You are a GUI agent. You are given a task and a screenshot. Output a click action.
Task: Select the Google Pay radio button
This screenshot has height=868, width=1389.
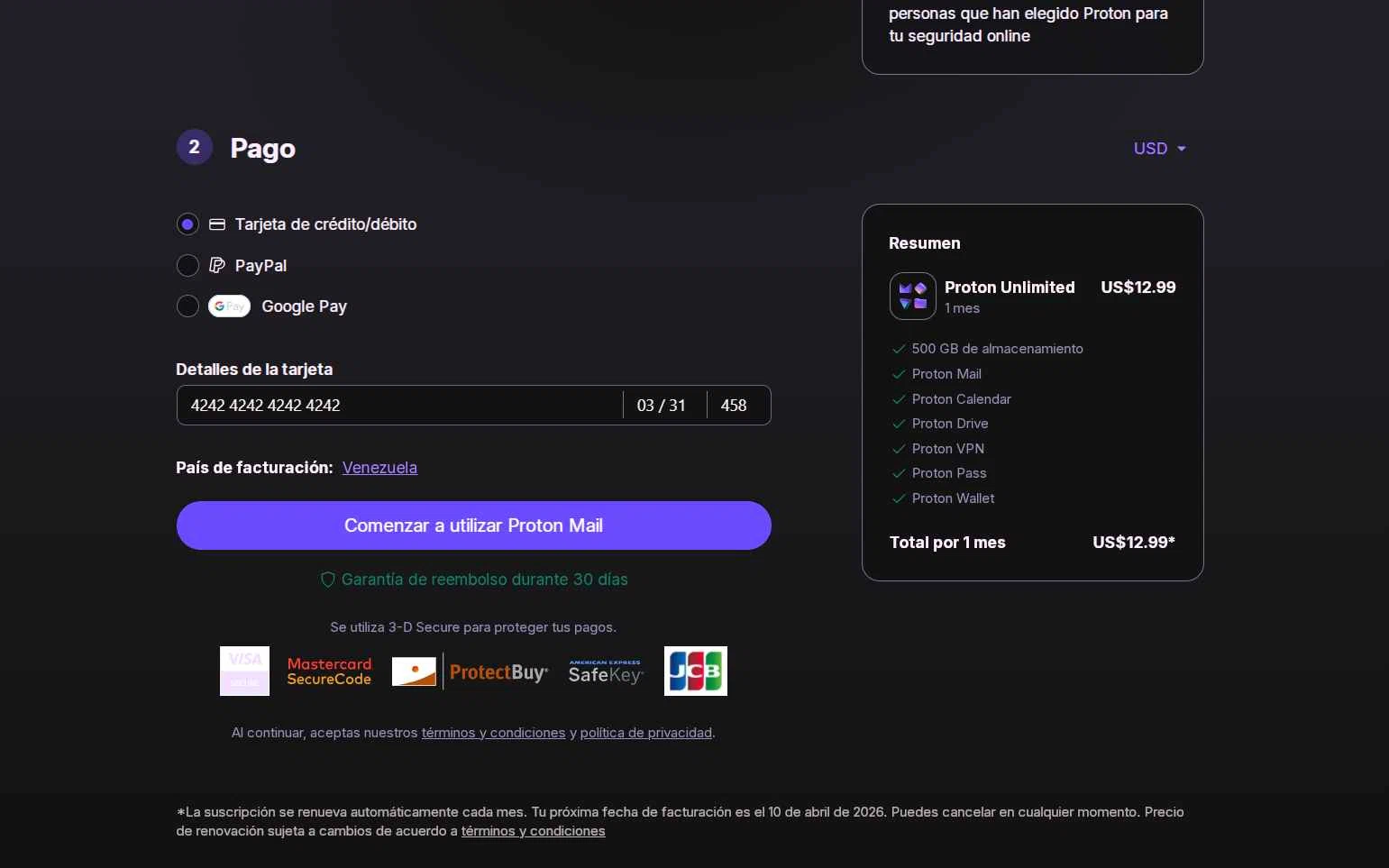tap(187, 306)
